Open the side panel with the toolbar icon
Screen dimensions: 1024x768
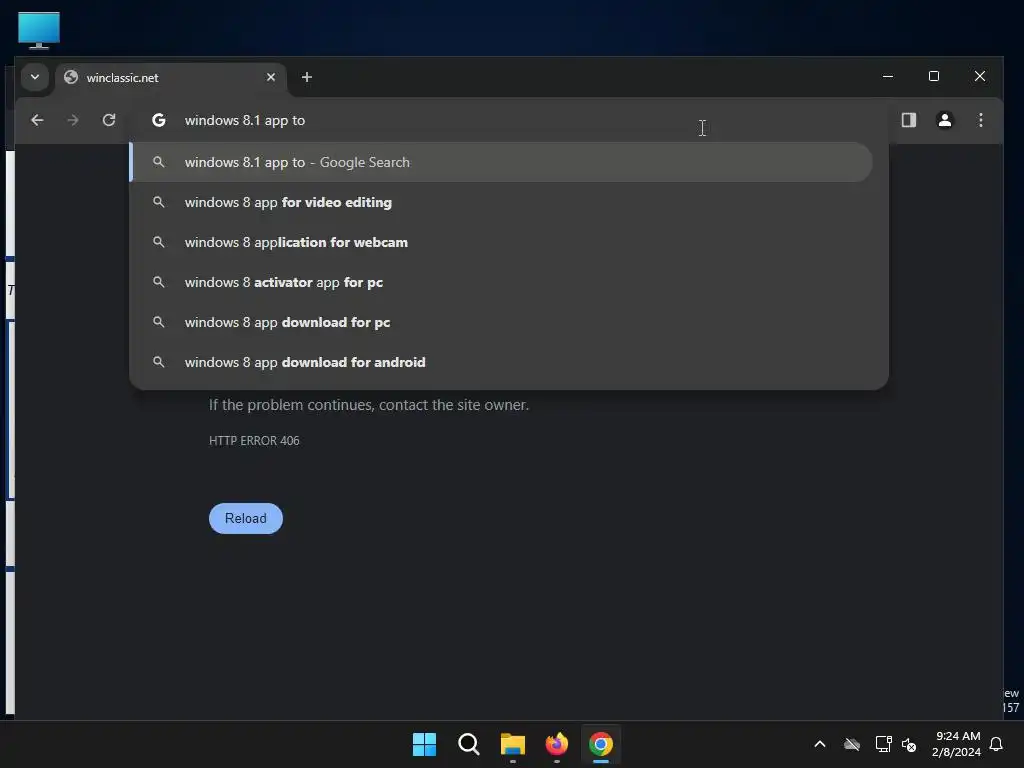[908, 120]
